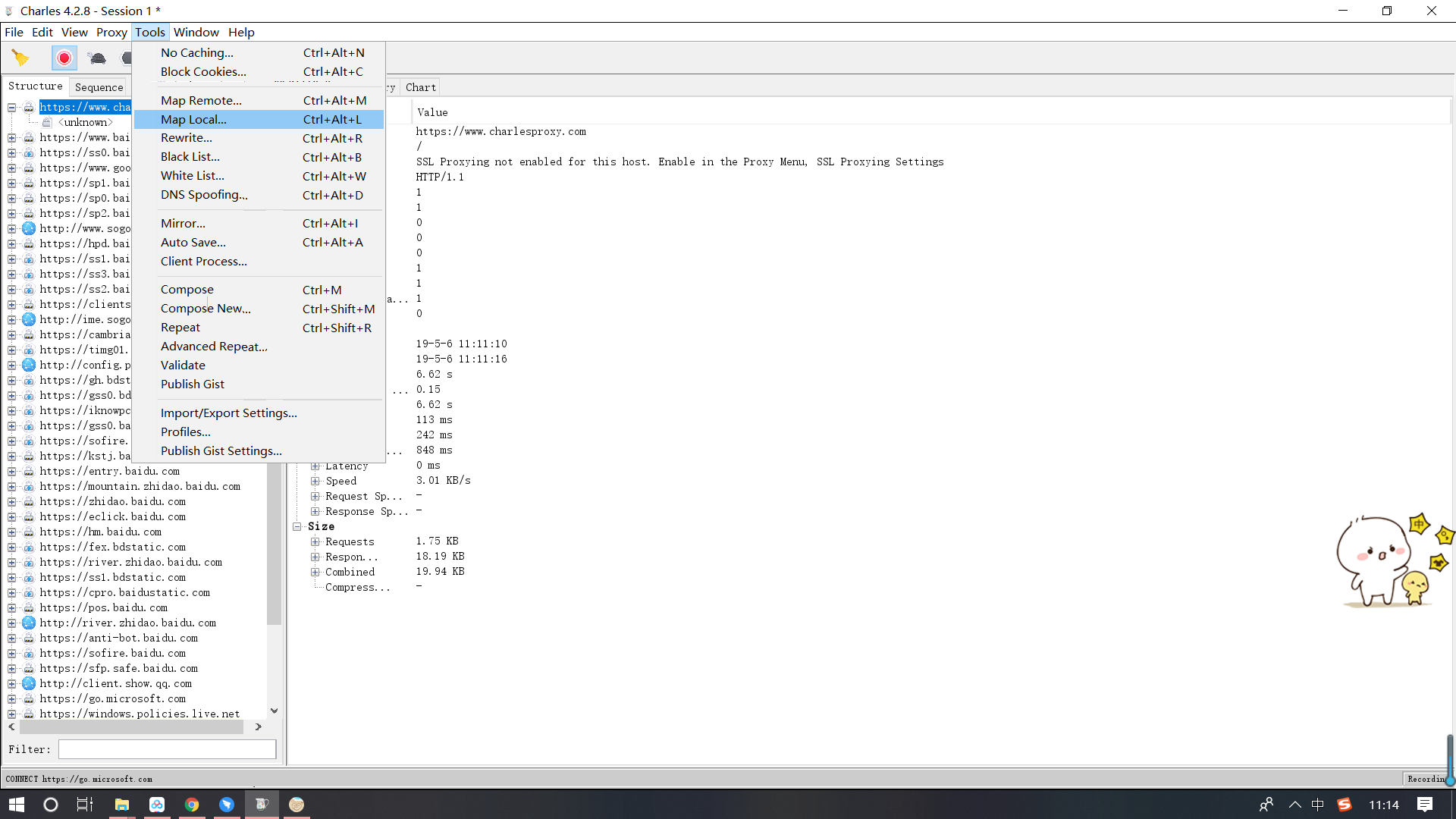
Task: Click the lock icon beside https://entry.baidu.com
Action: click(29, 471)
